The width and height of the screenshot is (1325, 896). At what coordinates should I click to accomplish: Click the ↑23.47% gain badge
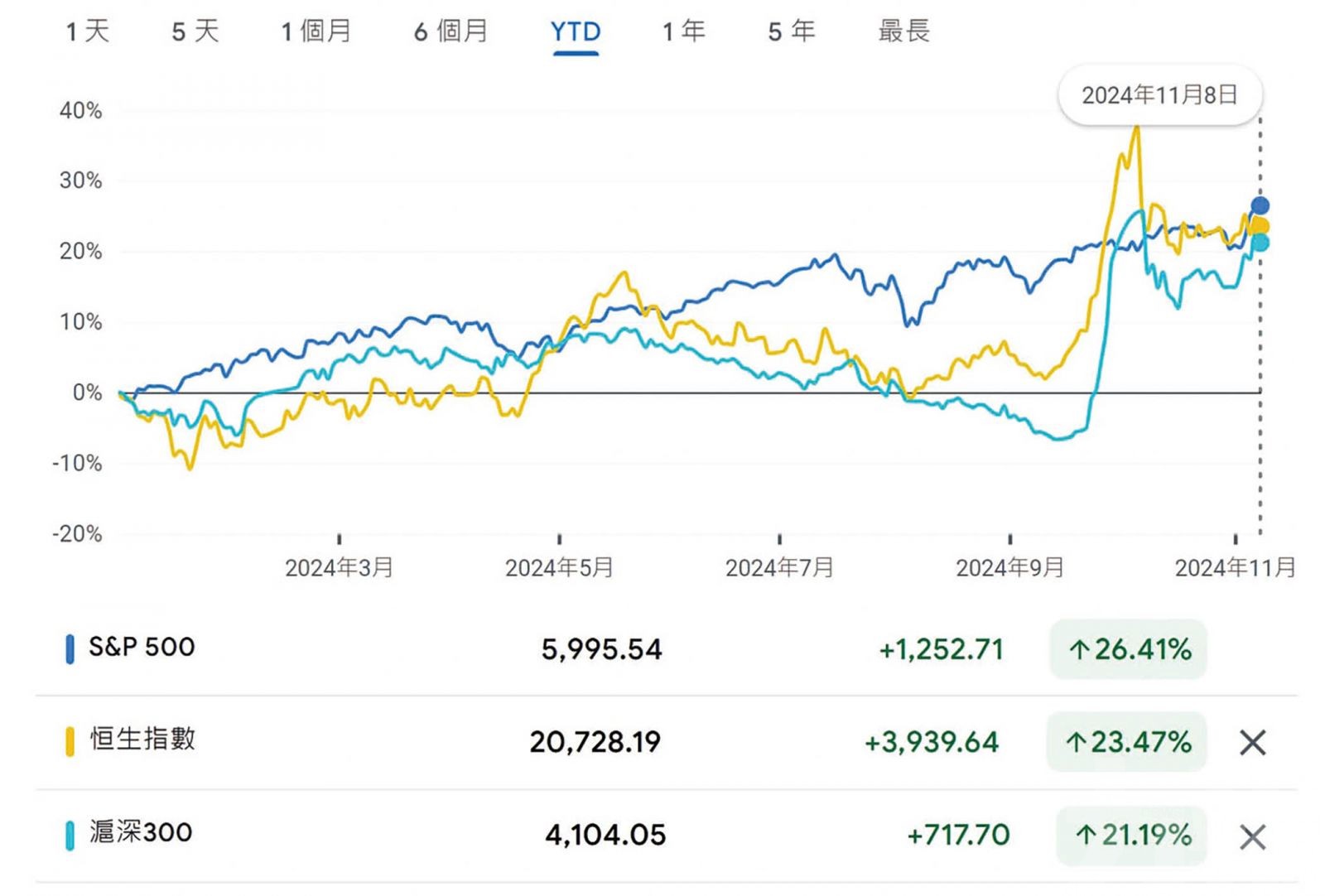[x=1126, y=742]
